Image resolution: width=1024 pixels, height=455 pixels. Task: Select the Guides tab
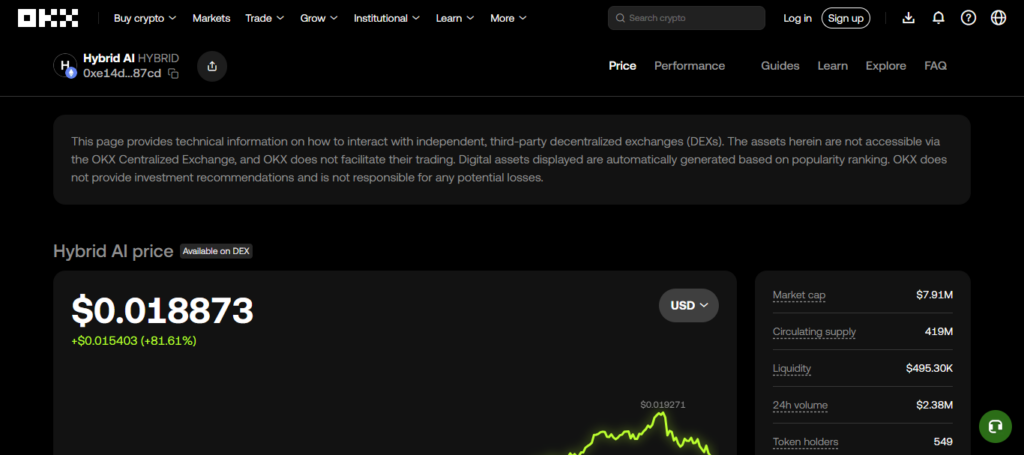(x=780, y=66)
